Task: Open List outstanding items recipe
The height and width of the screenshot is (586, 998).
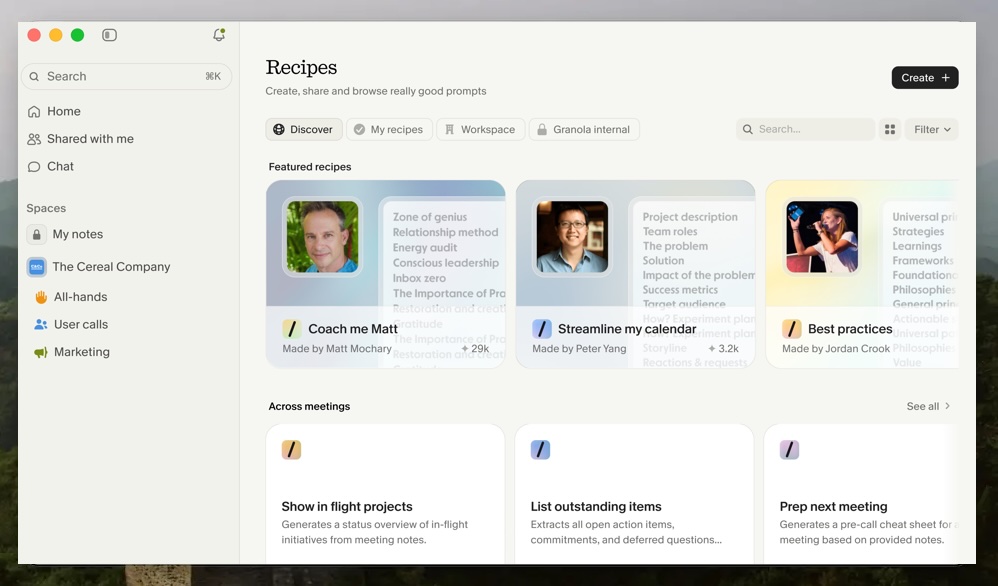Action: [635, 494]
